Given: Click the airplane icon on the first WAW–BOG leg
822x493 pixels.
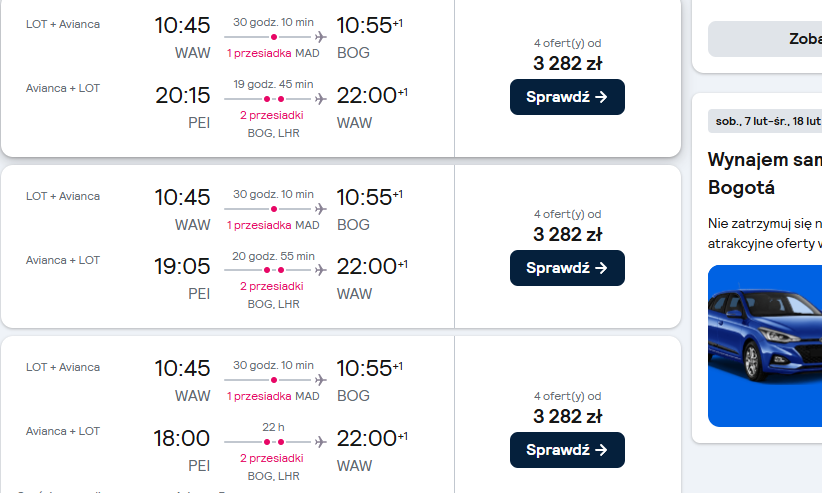Looking at the screenshot, I should coord(320,37).
